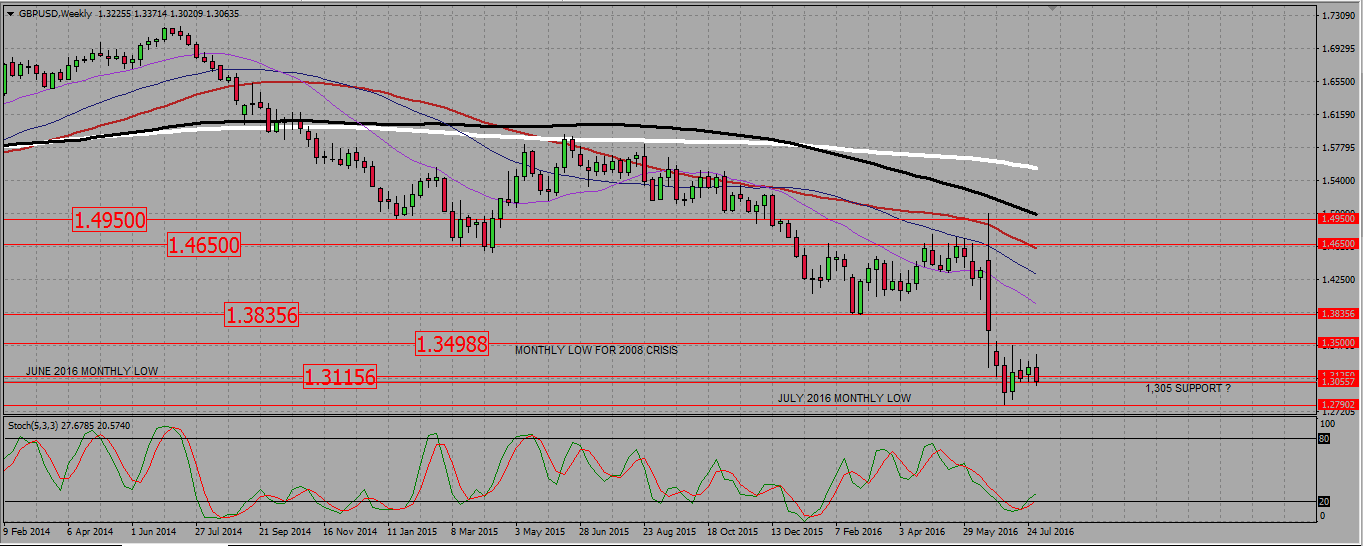Viewport: 1363px width, 546px height.
Task: Click the chart shift marker triangle at top
Action: tap(1052, 9)
